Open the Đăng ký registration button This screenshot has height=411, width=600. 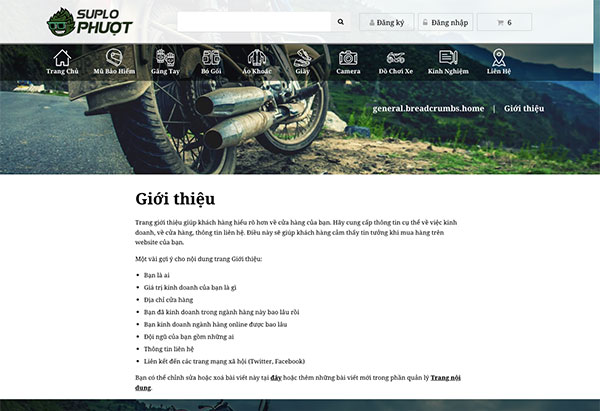[x=386, y=22]
